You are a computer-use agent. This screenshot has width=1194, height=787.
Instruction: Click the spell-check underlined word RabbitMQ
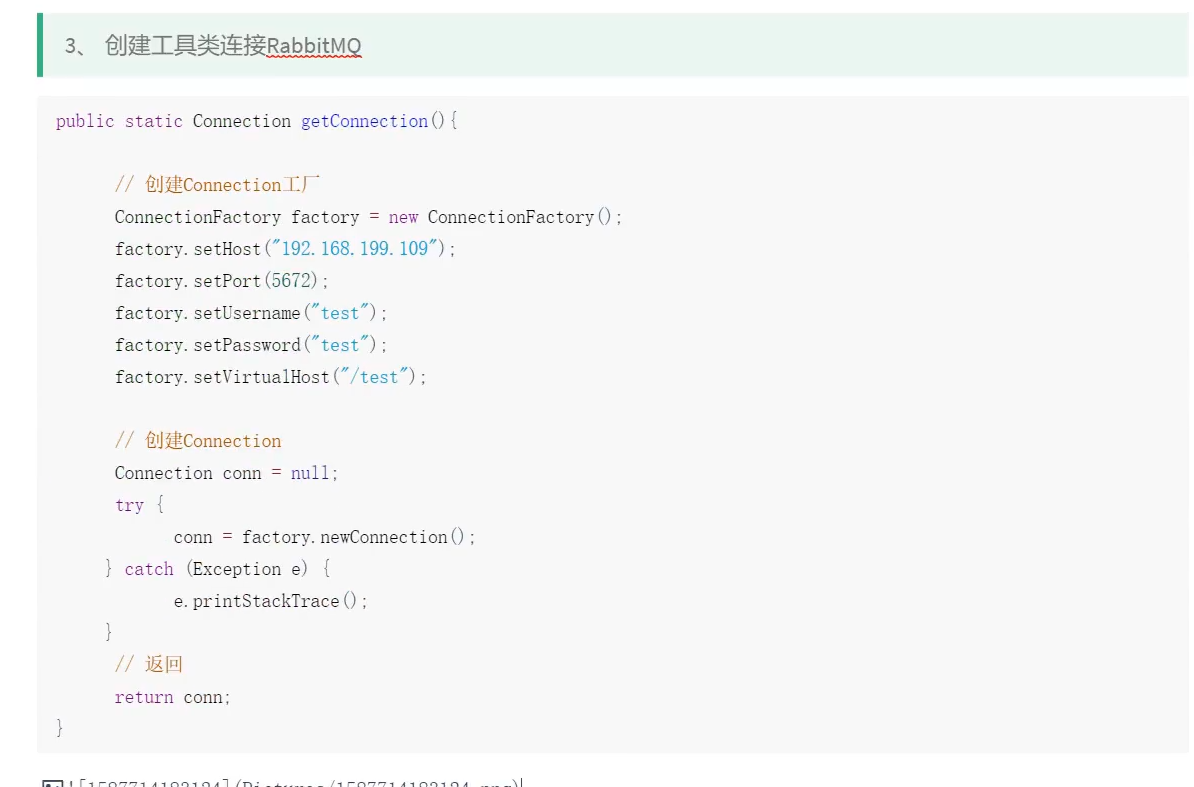coord(314,46)
